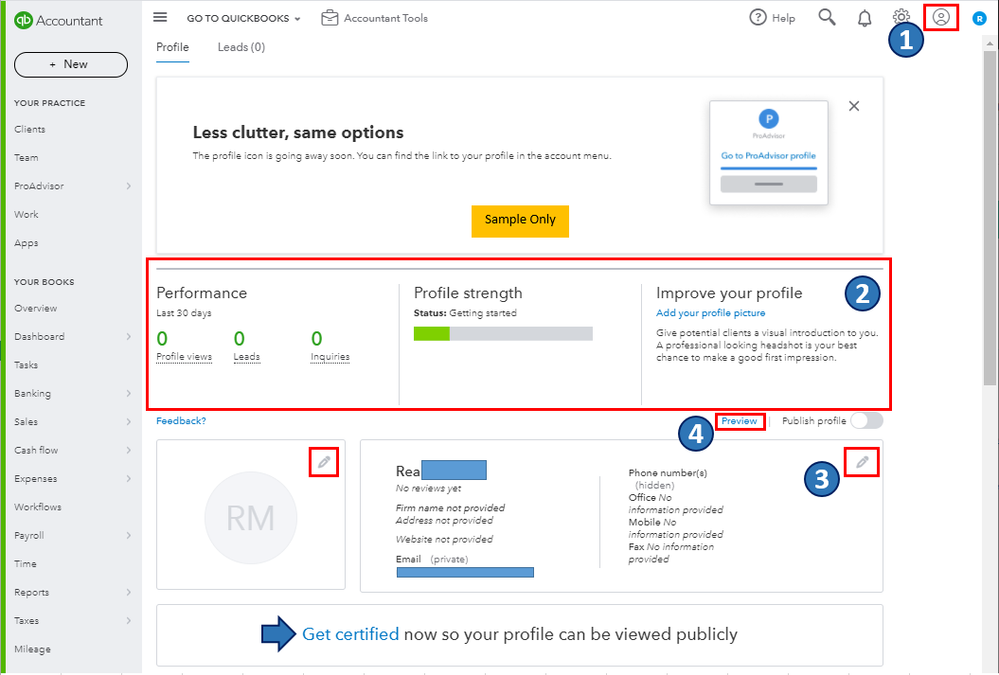The width and height of the screenshot is (999, 675).
Task: Open settings gear icon
Action: tap(901, 16)
